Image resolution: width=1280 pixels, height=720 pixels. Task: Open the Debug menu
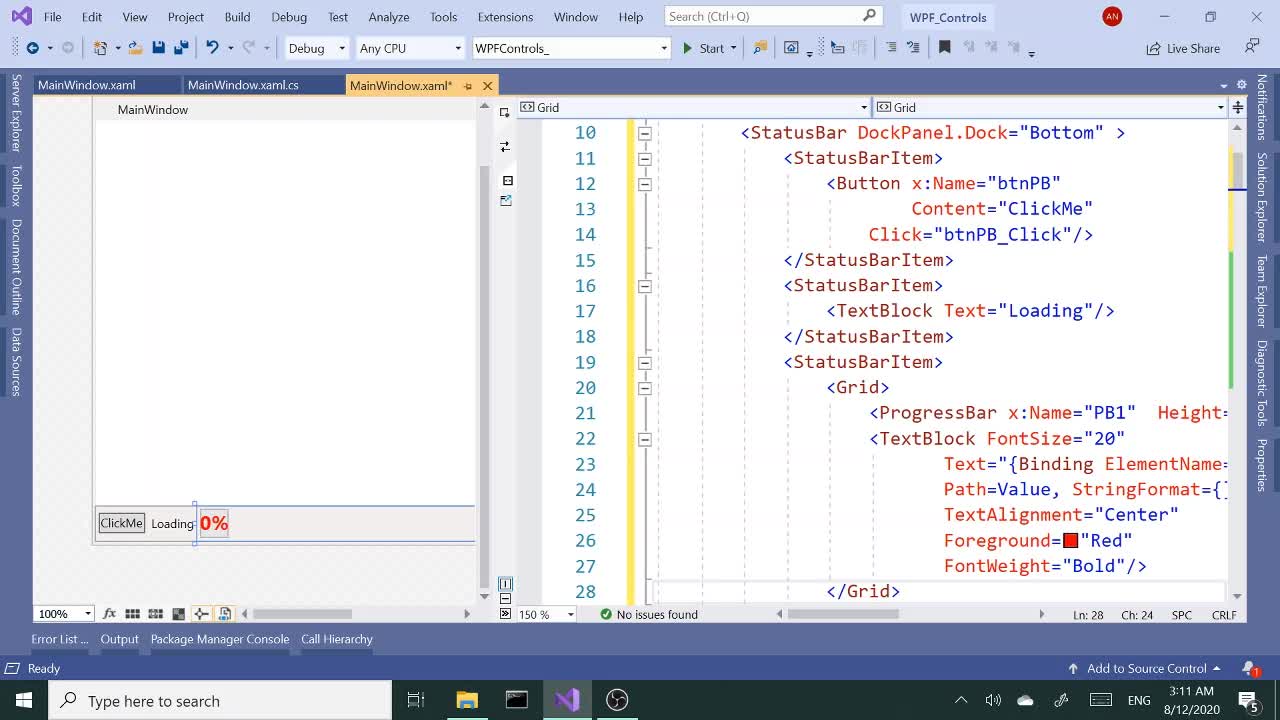(289, 17)
